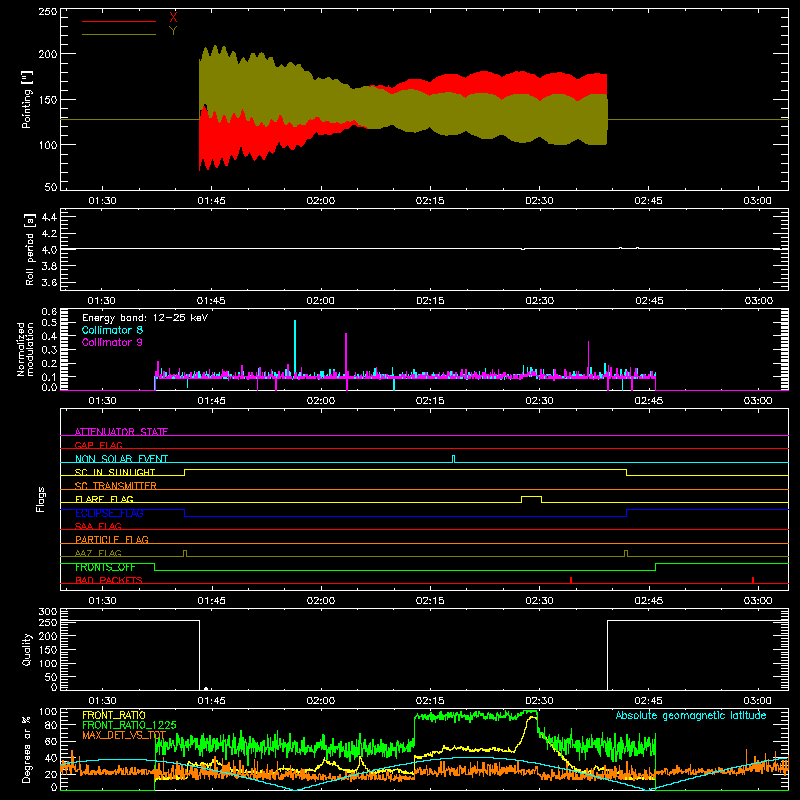Click the red 'X' legend label
This screenshot has width=800, height=800.
coord(173,18)
